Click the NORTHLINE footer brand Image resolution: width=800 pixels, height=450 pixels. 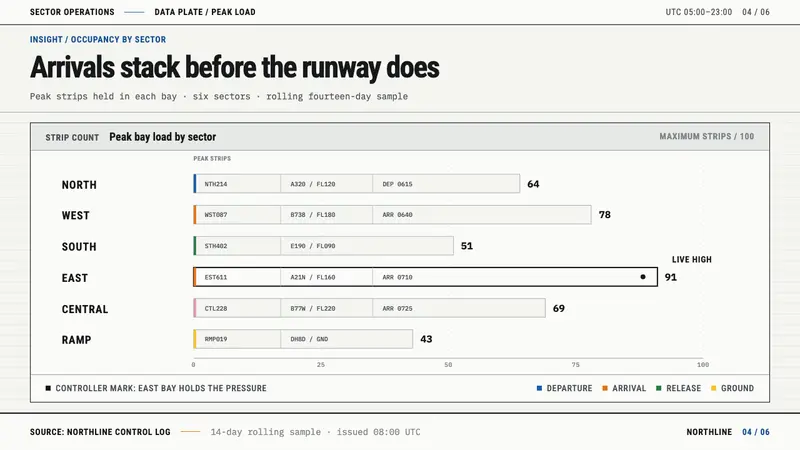point(709,432)
